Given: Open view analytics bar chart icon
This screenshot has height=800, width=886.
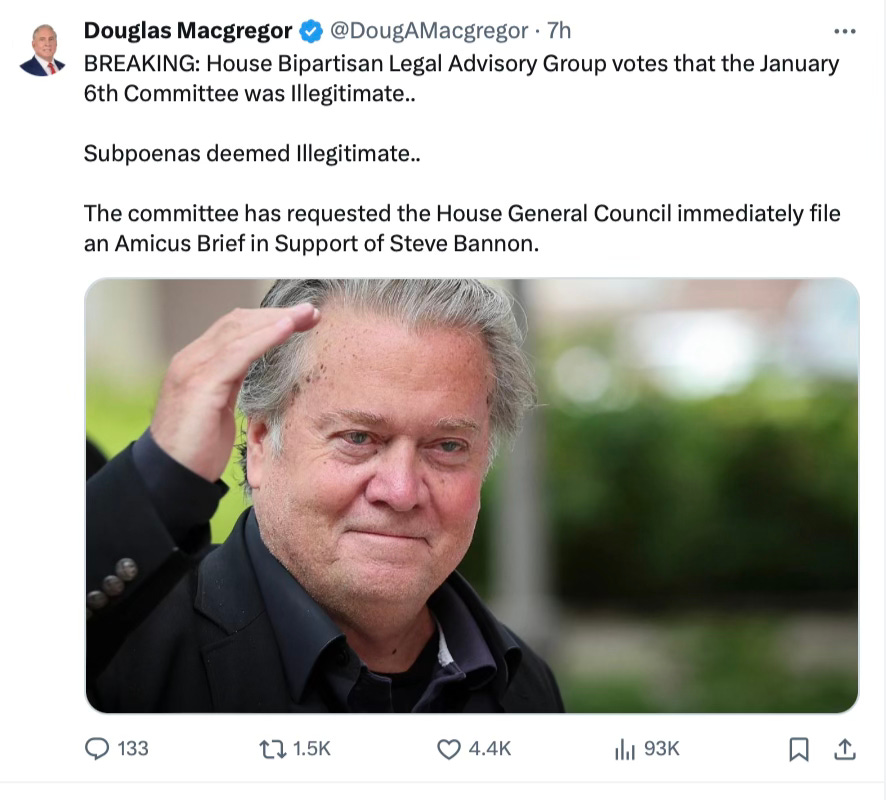Looking at the screenshot, I should (x=625, y=750).
